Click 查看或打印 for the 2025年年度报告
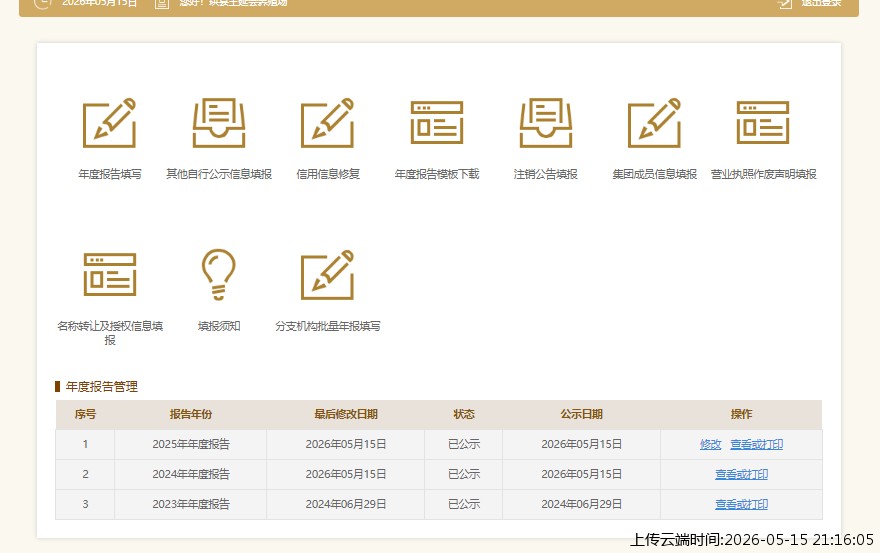The width and height of the screenshot is (880, 553). (757, 444)
